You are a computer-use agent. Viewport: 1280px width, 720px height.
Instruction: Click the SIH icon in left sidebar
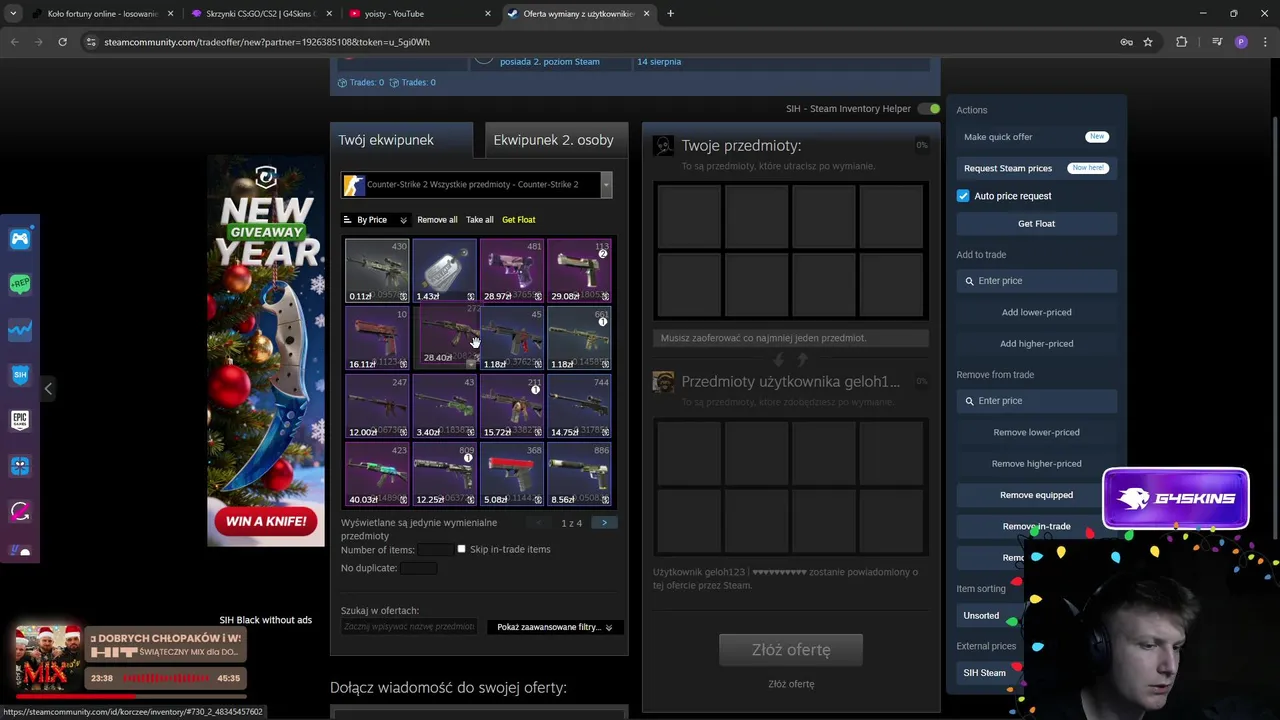[x=20, y=374]
